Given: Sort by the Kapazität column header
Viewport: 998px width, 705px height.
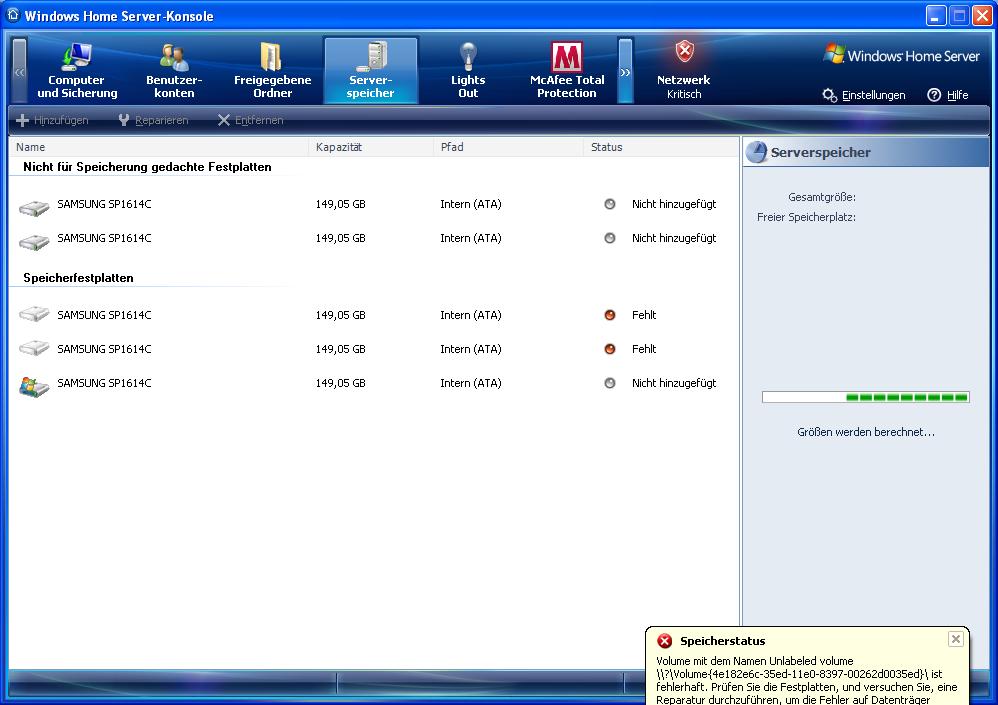Looking at the screenshot, I should click(371, 147).
